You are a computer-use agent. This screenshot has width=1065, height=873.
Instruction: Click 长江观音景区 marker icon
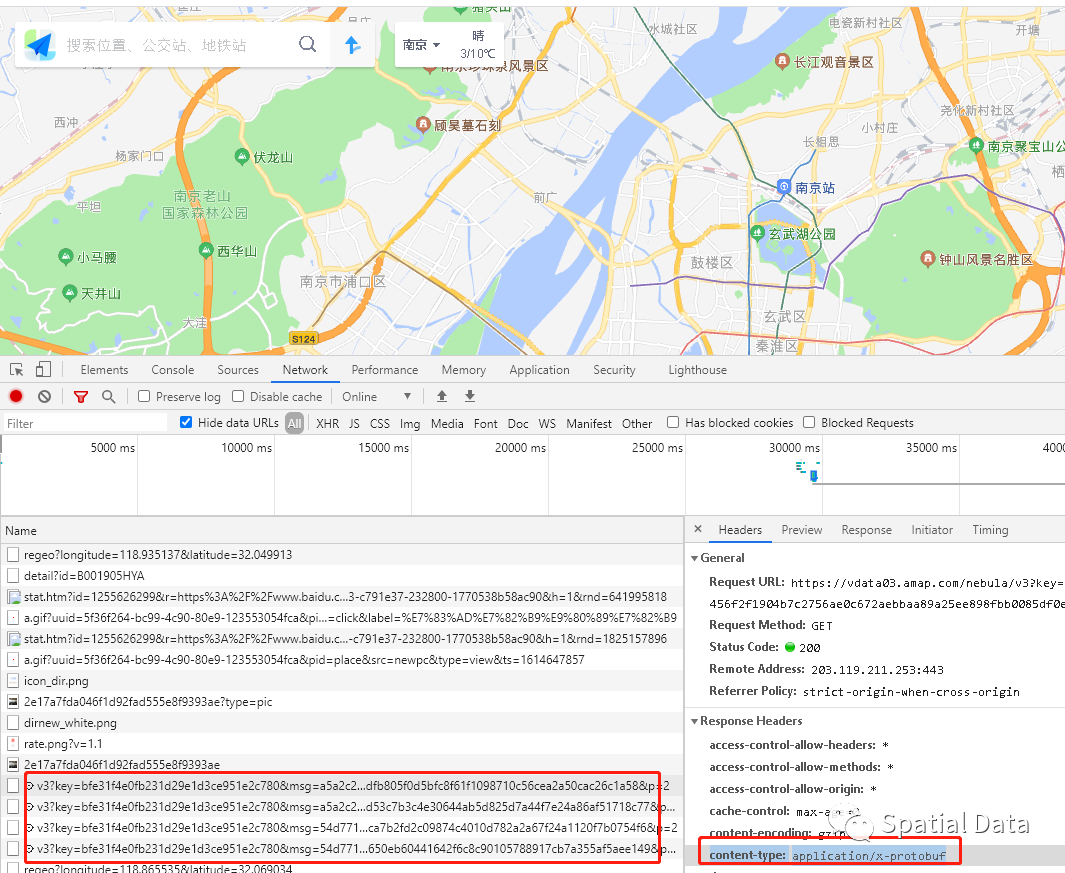pos(782,61)
